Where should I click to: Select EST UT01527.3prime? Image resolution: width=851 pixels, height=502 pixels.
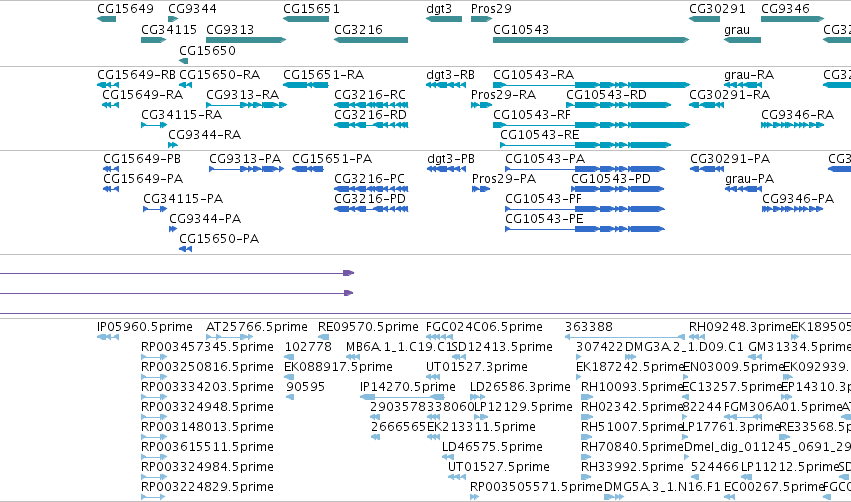pos(432,377)
